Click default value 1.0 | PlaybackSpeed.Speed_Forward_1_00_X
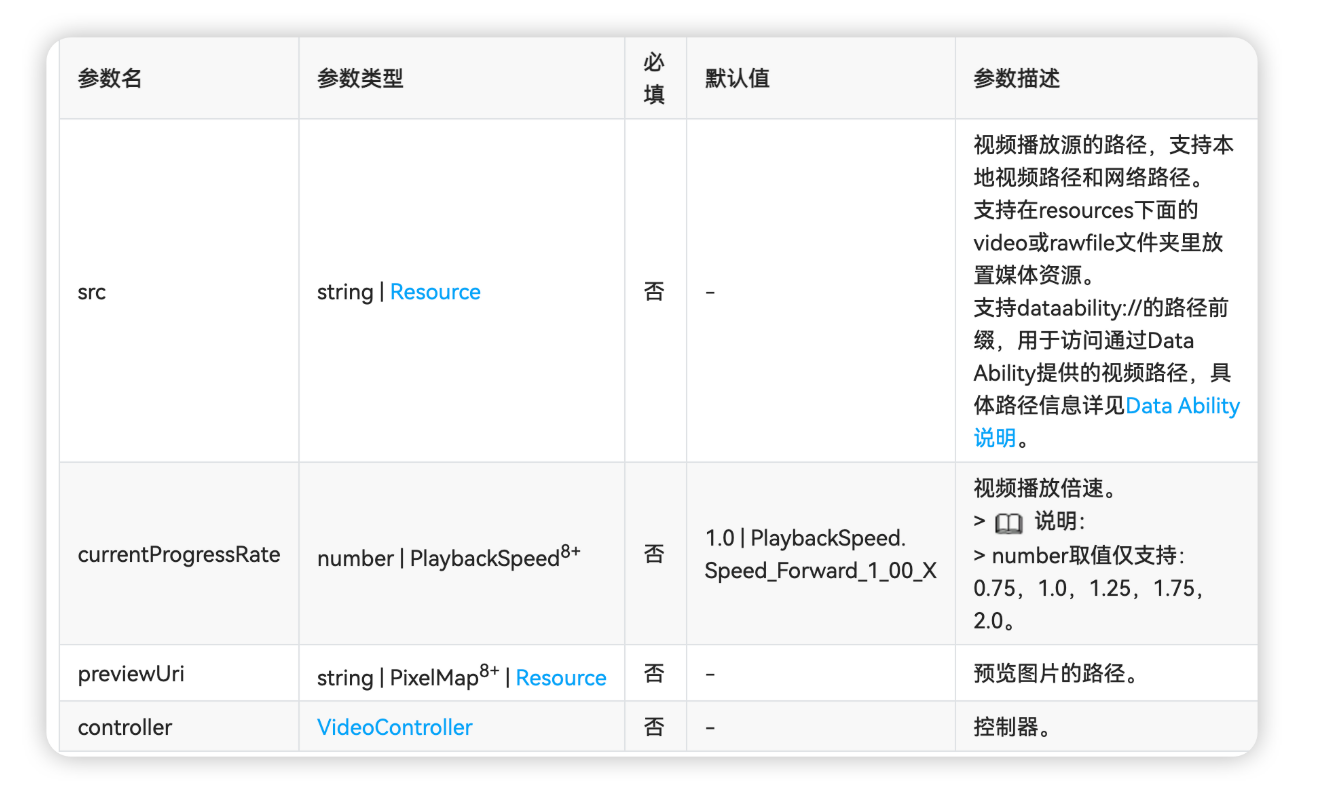The image size is (1318, 804). (x=821, y=554)
